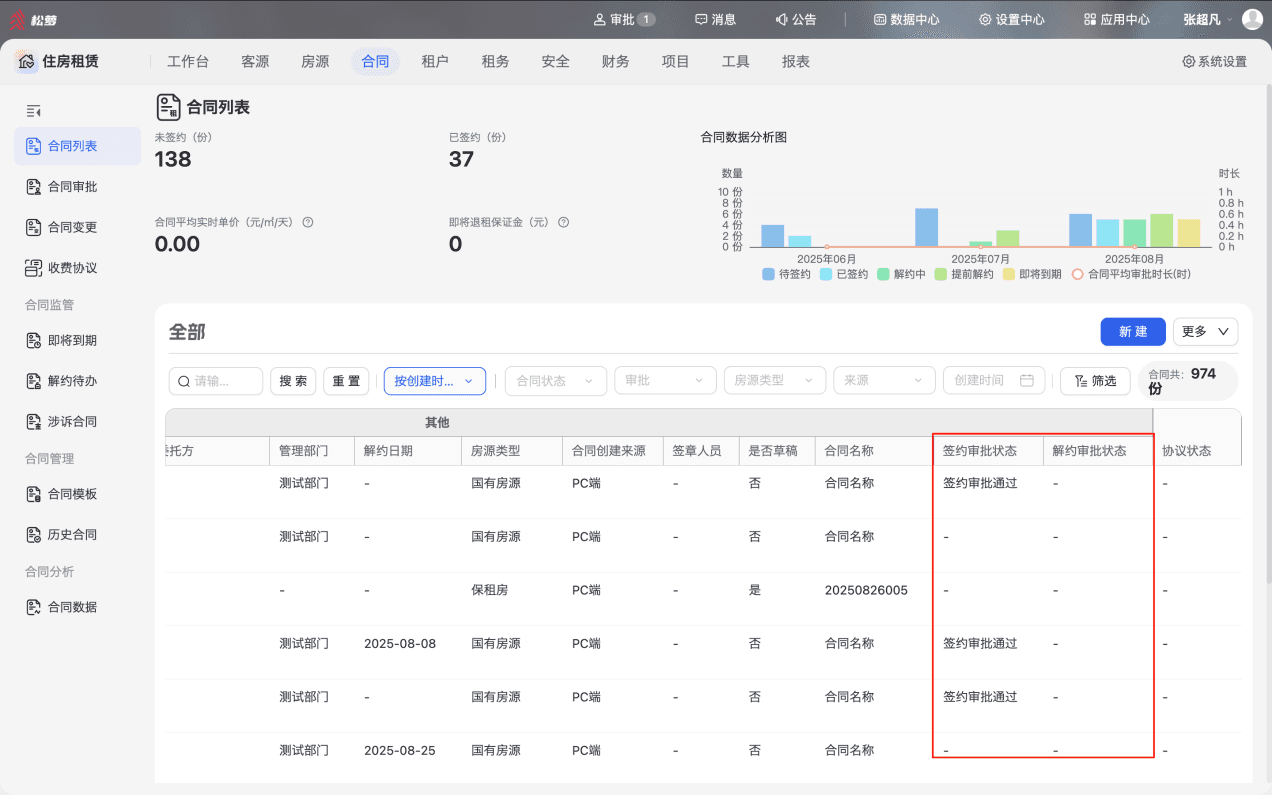Toggle 已签约 legend in the chart
Image resolution: width=1272 pixels, height=795 pixels.
click(844, 274)
